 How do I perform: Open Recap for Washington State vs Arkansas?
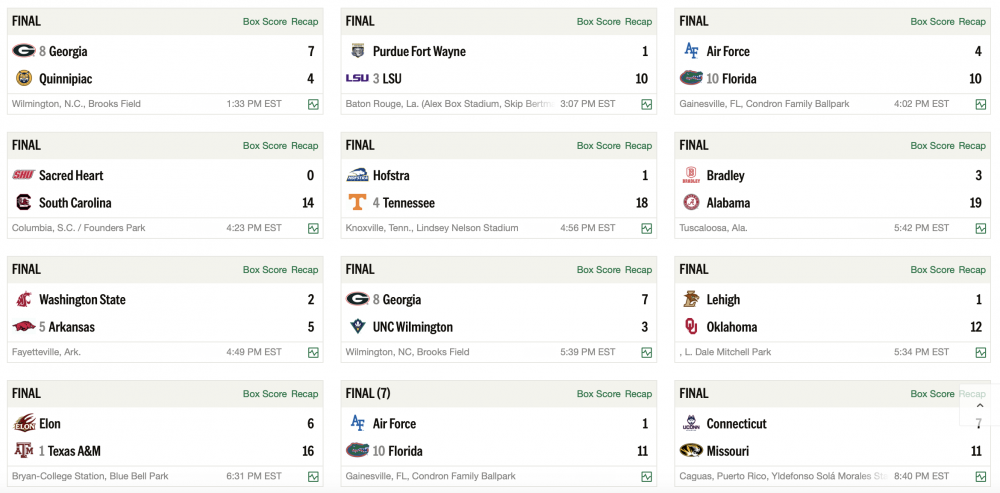pos(304,270)
